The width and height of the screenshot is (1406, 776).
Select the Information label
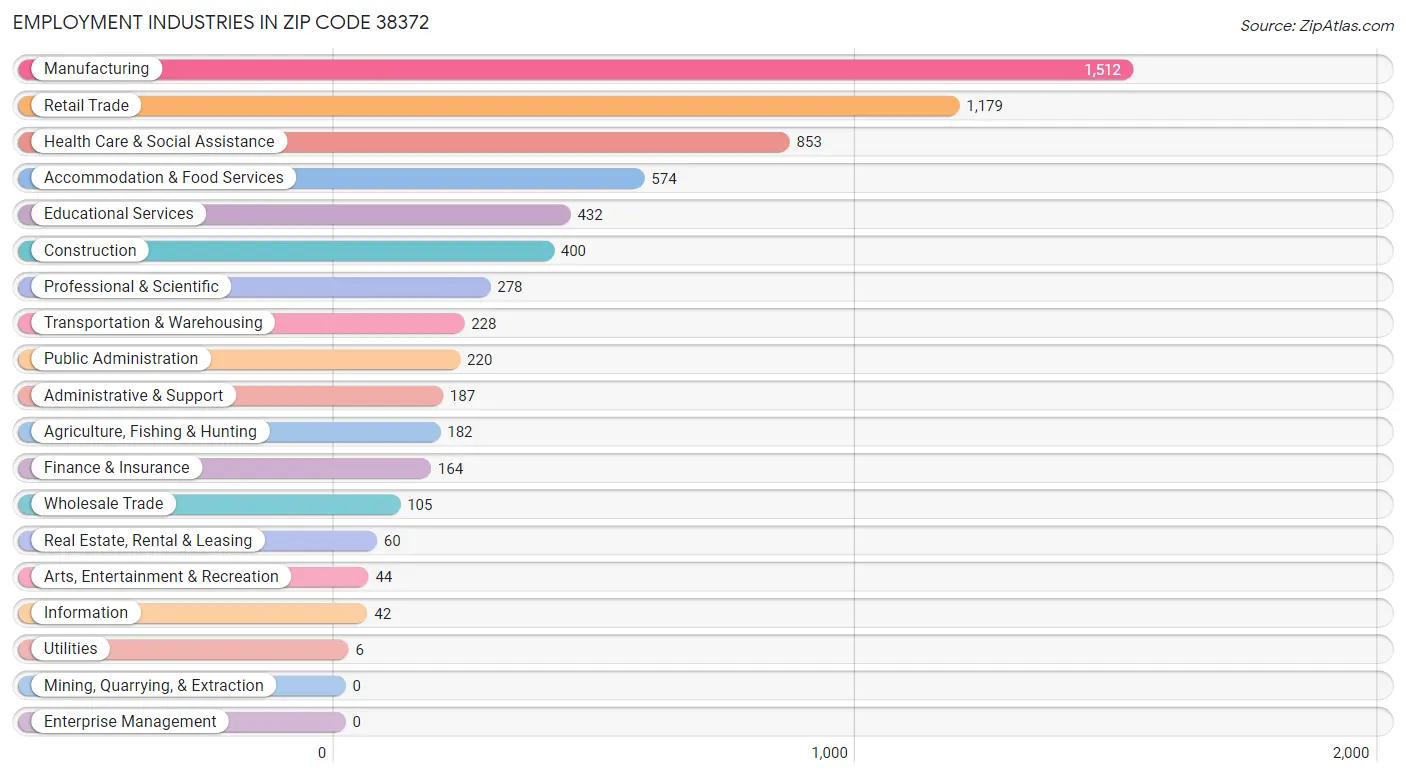(x=86, y=613)
